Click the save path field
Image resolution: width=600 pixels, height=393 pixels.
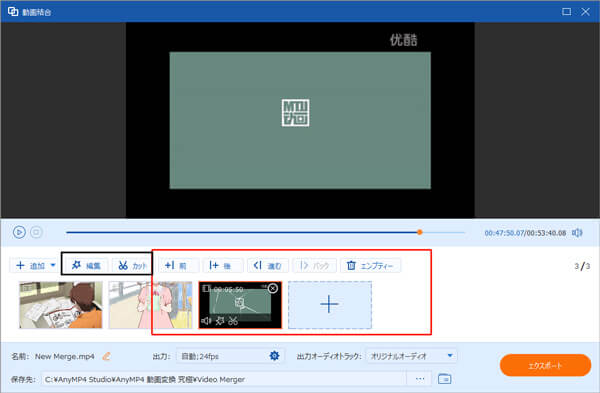(x=224, y=379)
